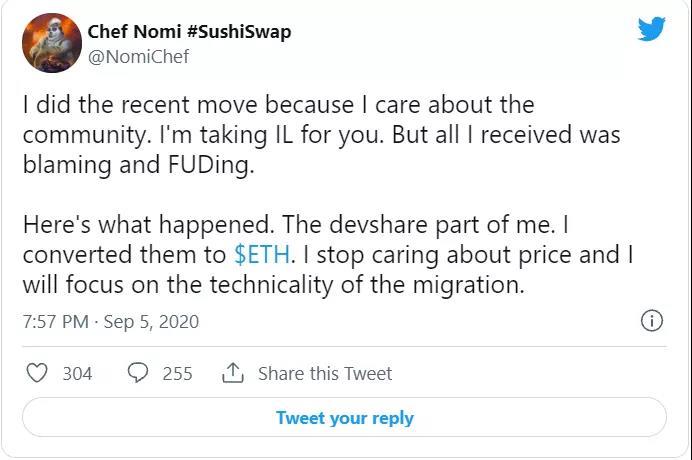Click the Sep 5, 2020 date
The width and height of the screenshot is (692, 460).
point(155,322)
